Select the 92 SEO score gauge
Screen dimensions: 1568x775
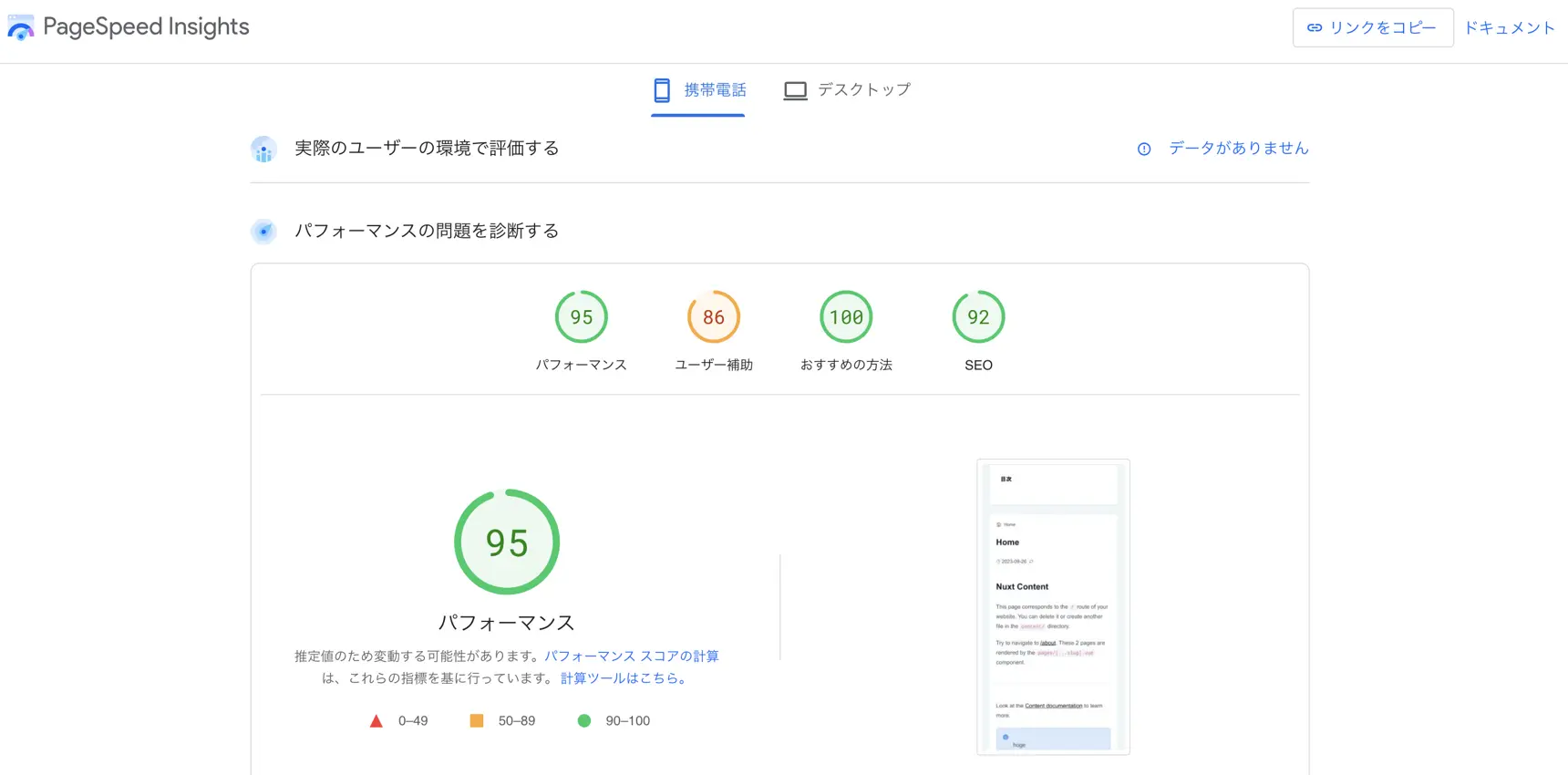tap(978, 316)
